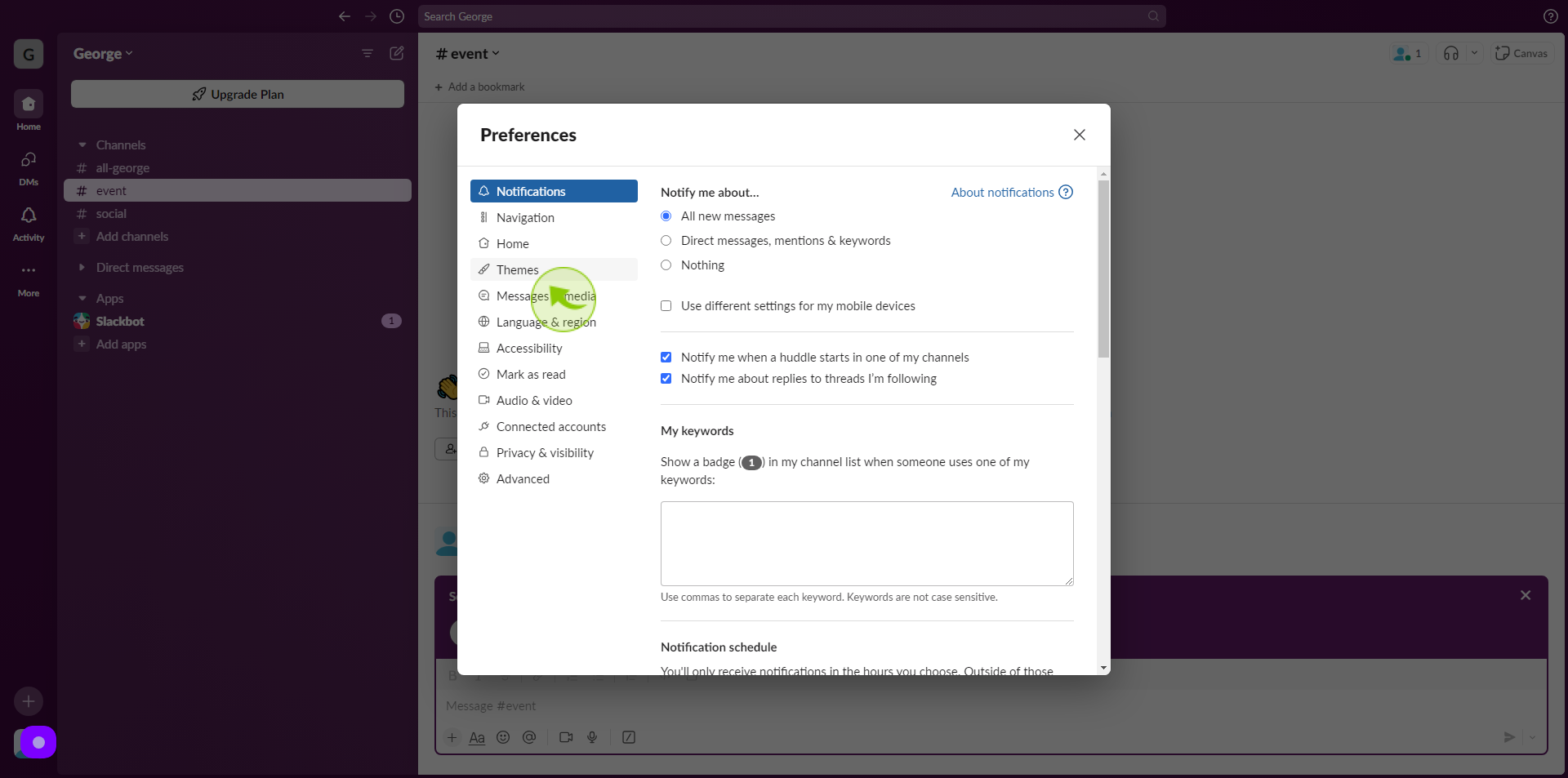
Task: Select the Nothing notification option
Action: tap(666, 265)
